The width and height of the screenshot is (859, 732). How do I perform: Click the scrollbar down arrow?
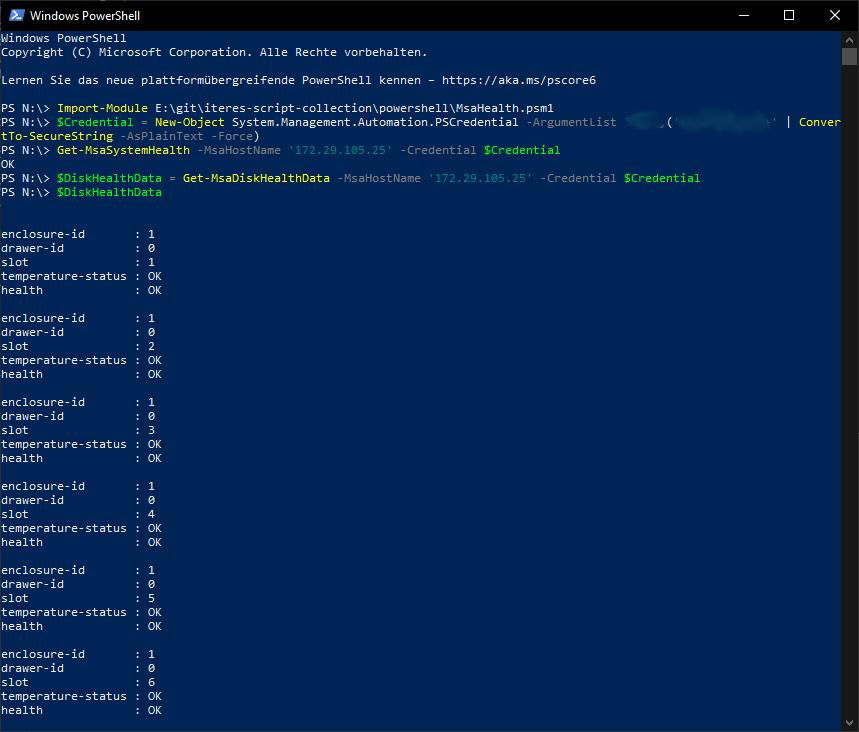pos(849,722)
